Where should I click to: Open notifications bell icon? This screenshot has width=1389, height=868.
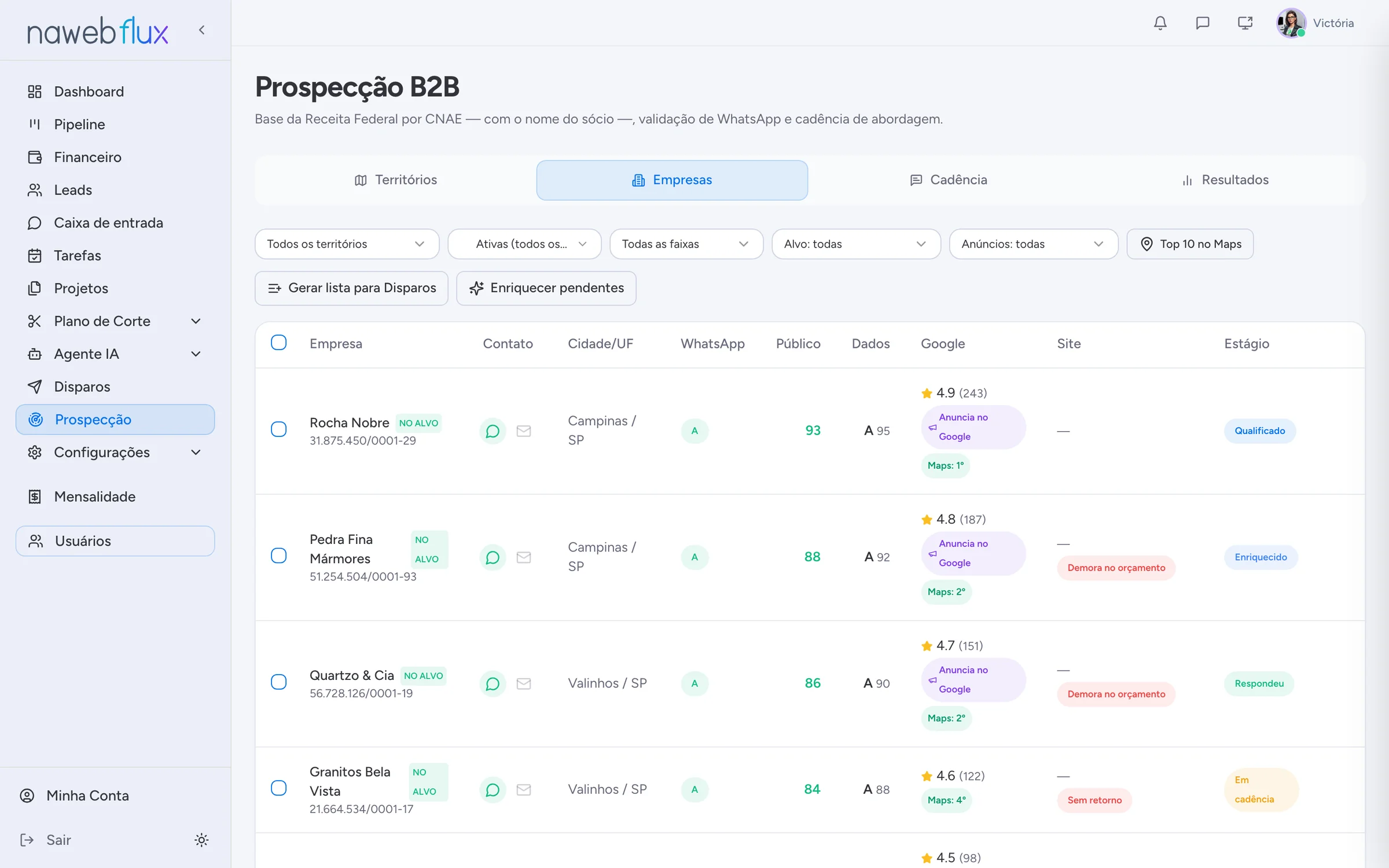[x=1160, y=23]
